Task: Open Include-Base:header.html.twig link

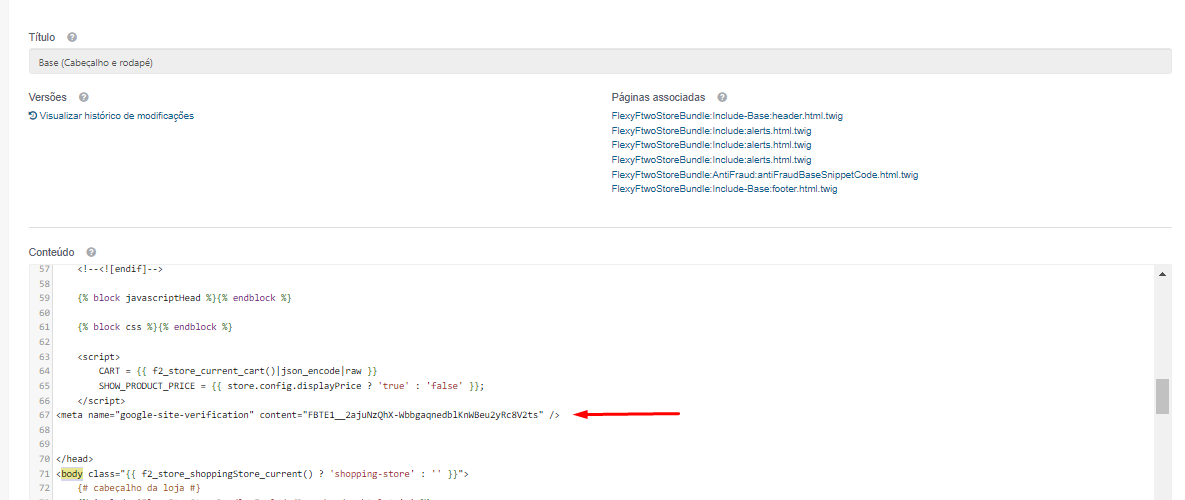Action: 727,116
